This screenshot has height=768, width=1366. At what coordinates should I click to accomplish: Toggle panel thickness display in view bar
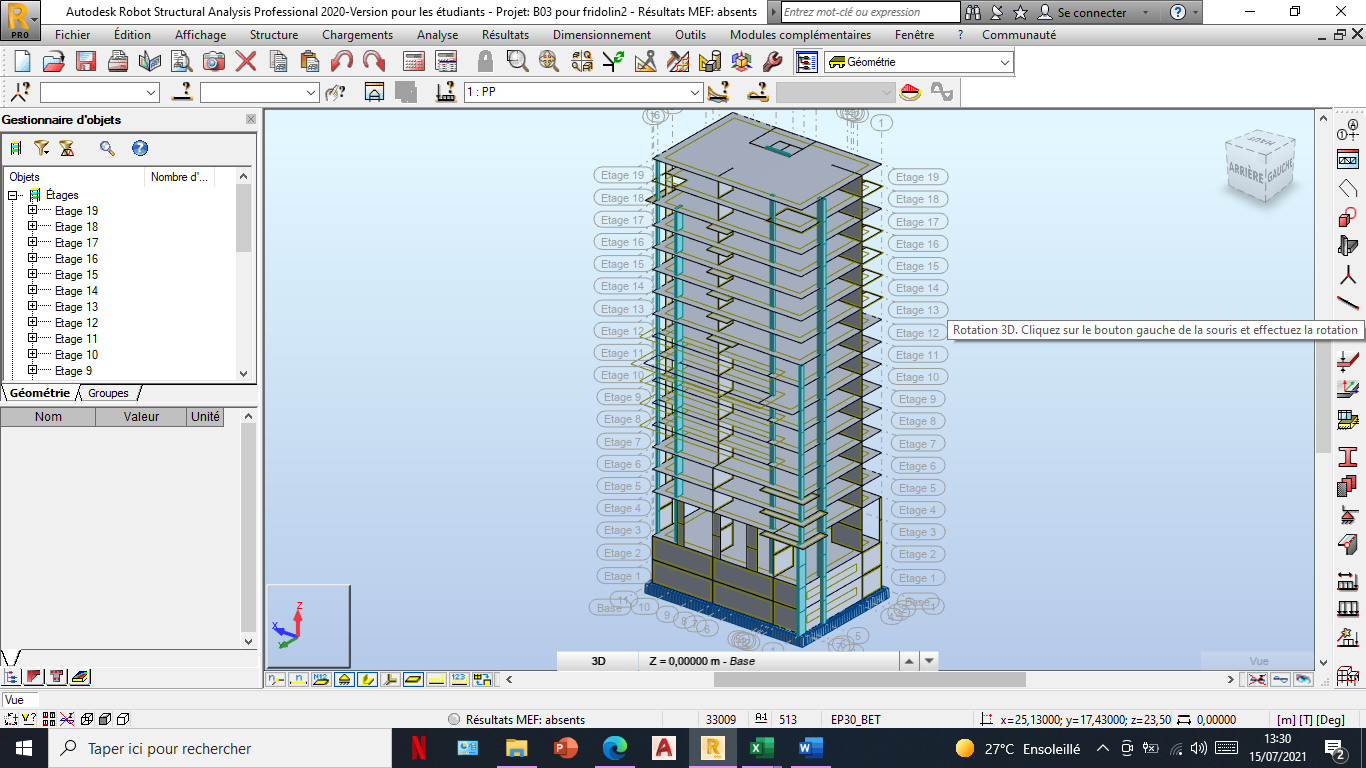click(413, 679)
